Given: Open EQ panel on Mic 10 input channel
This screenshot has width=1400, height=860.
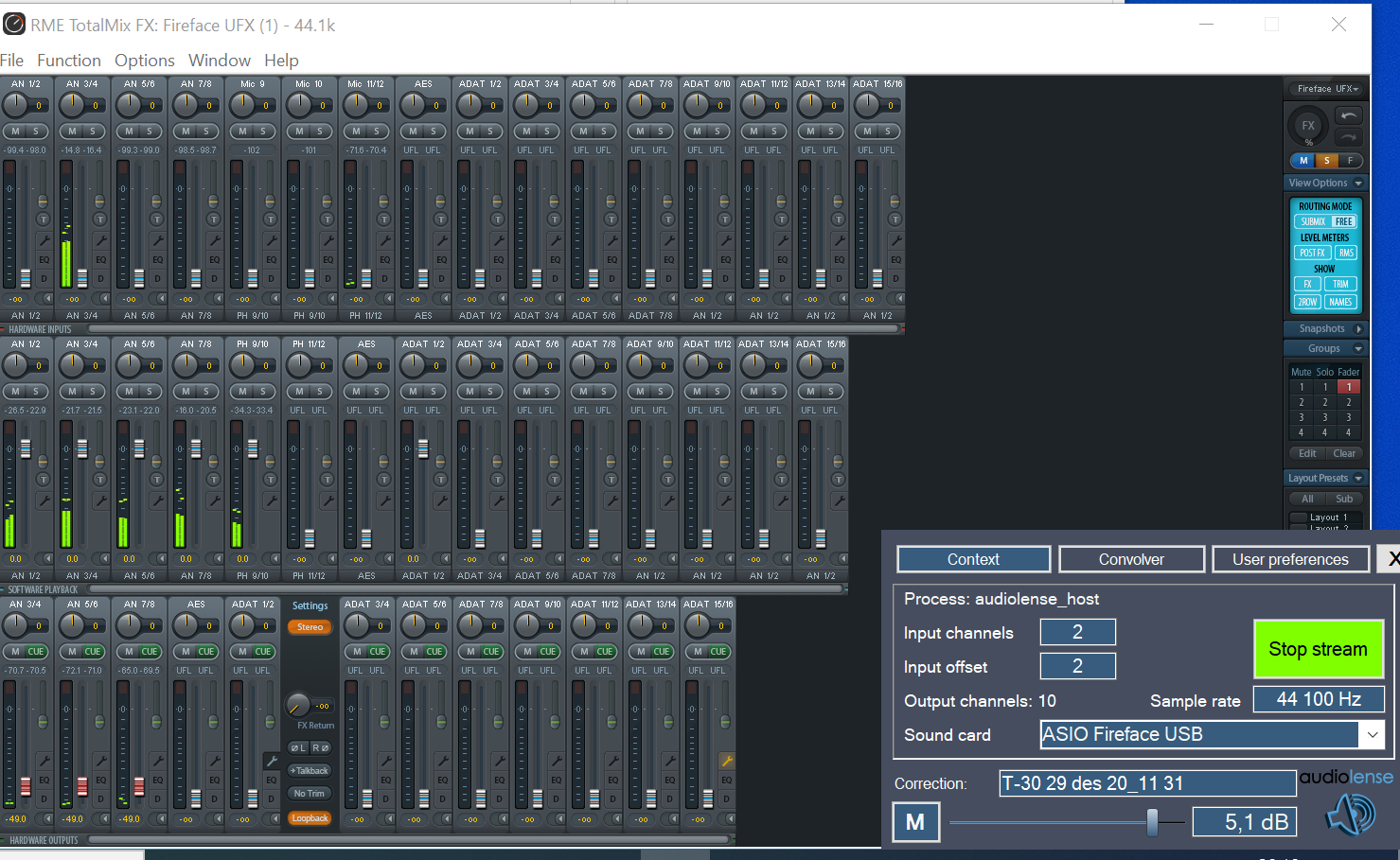Looking at the screenshot, I should tap(328, 259).
